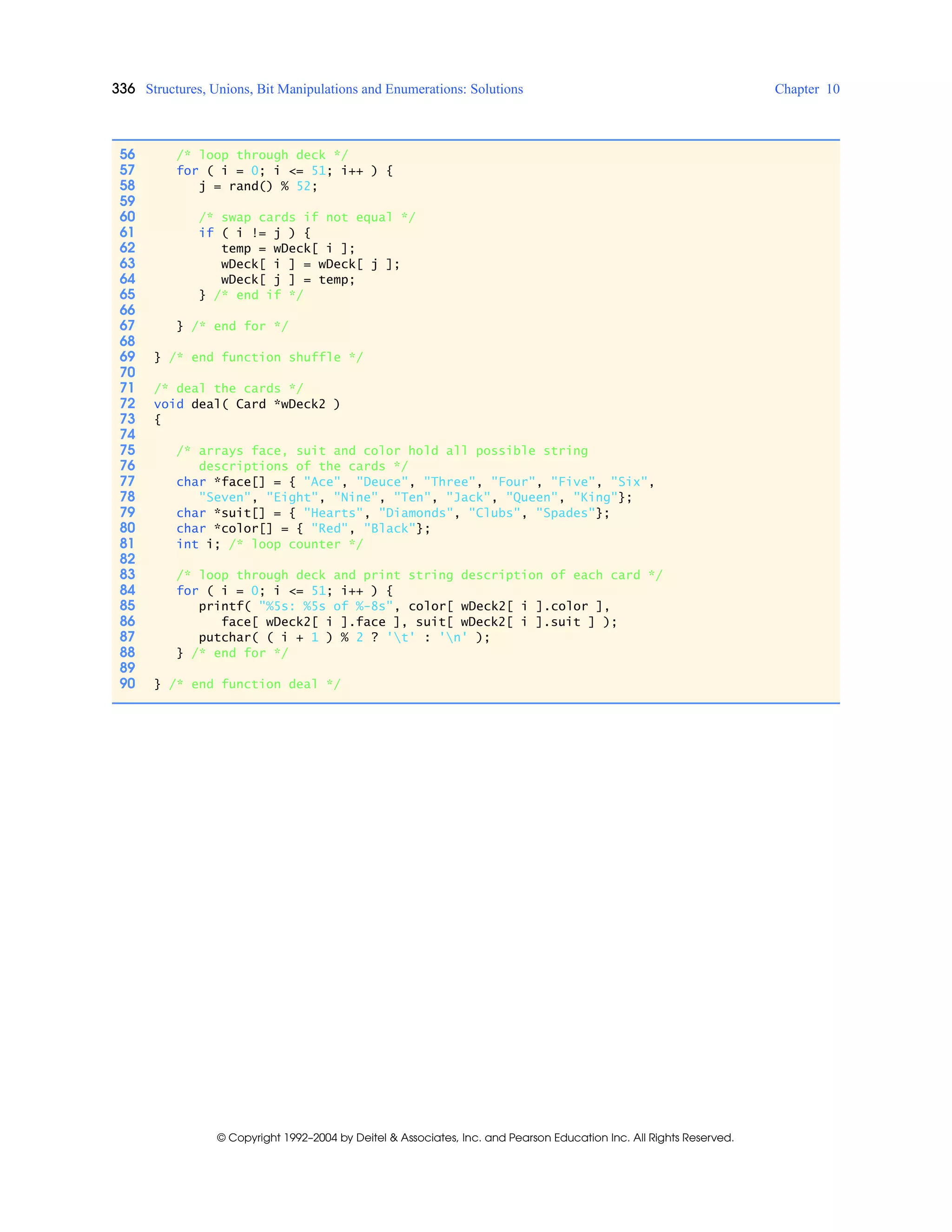The height and width of the screenshot is (1232, 952).
Task: Click line number 56
Action: click(127, 154)
